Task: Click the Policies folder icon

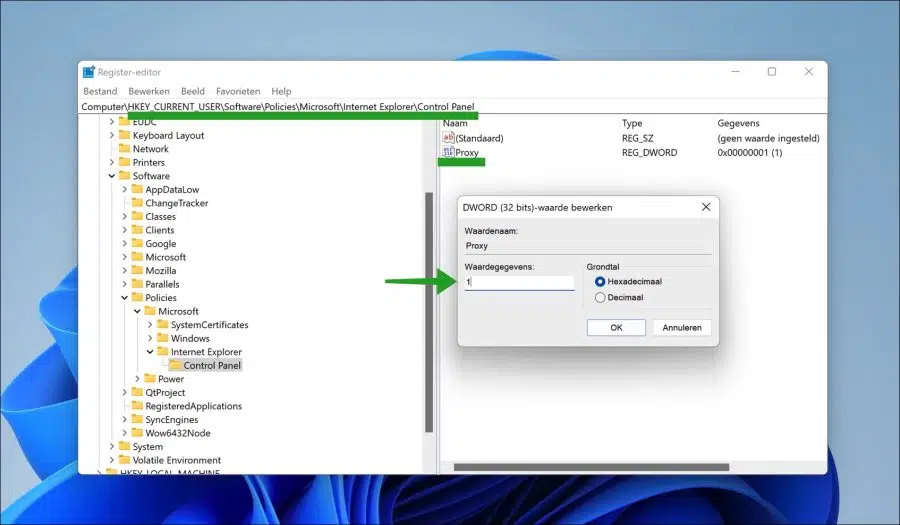Action: click(x=137, y=297)
